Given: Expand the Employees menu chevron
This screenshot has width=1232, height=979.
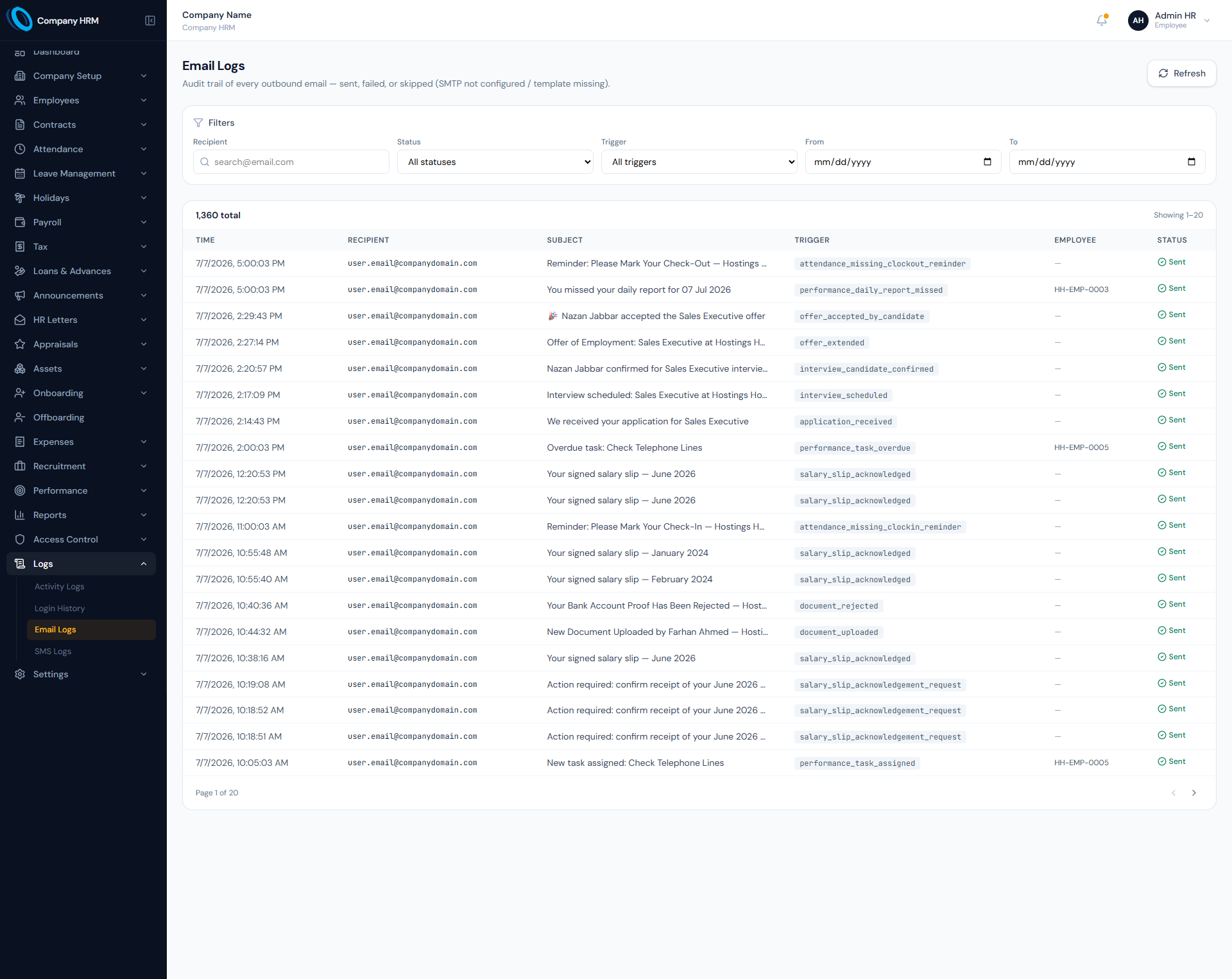Looking at the screenshot, I should (x=144, y=100).
